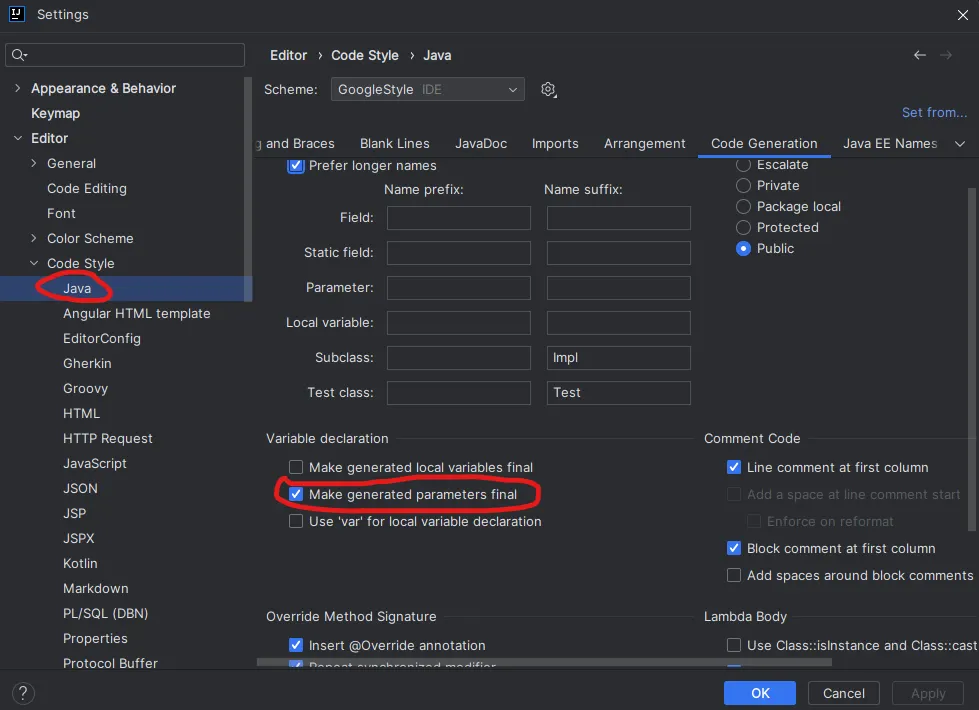Select the Public visibility radio button
Screen dimensions: 979x710
click(x=743, y=248)
